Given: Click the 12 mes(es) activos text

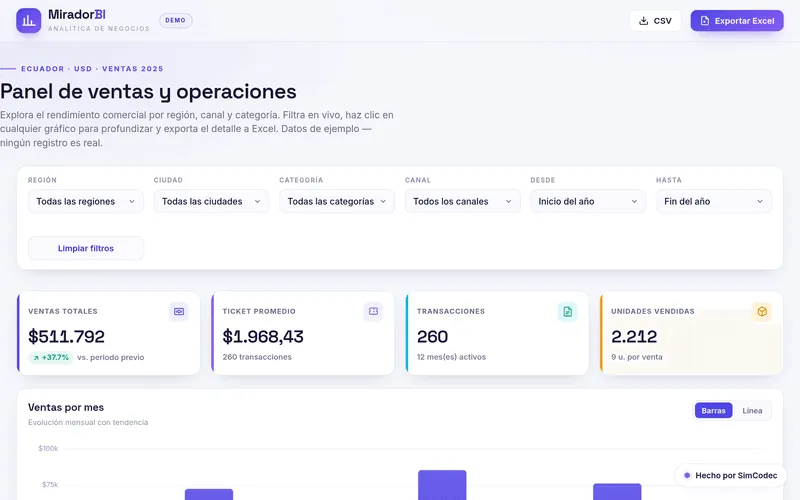Looking at the screenshot, I should (451, 357).
